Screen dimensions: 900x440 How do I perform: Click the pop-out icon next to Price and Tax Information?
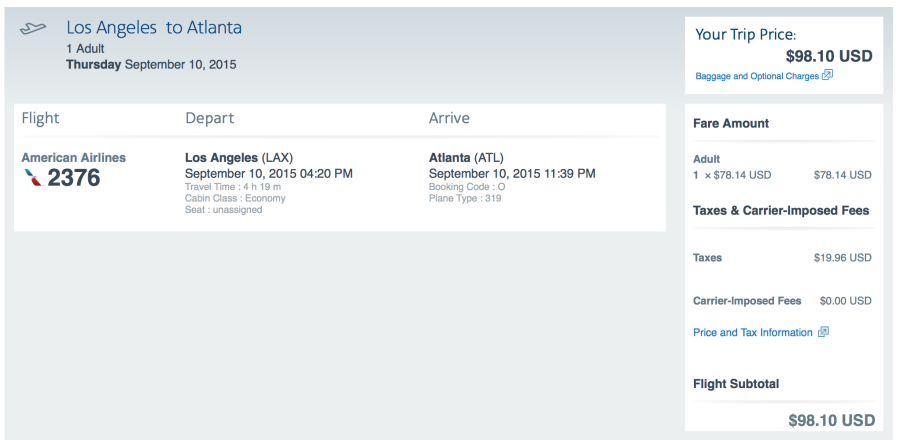coord(823,332)
